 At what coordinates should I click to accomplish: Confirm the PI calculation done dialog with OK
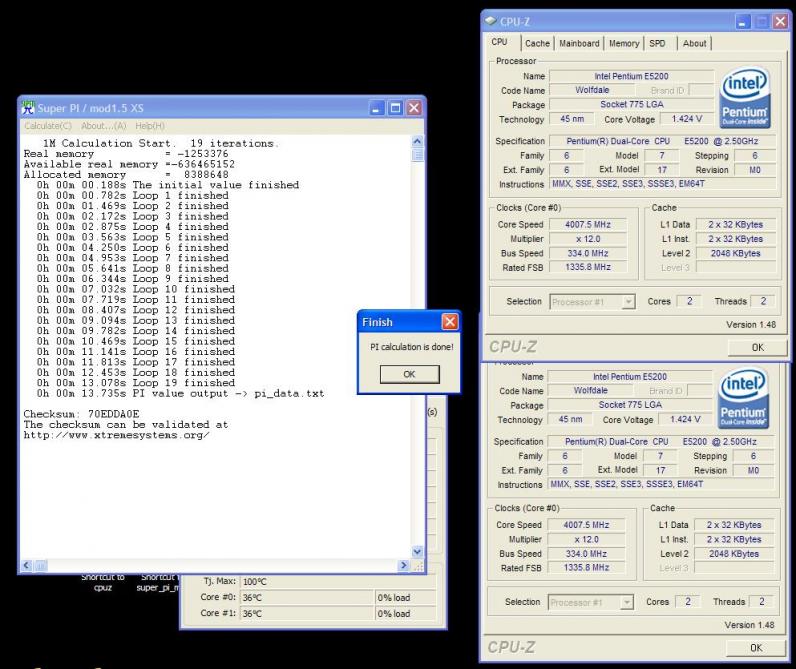coord(409,374)
